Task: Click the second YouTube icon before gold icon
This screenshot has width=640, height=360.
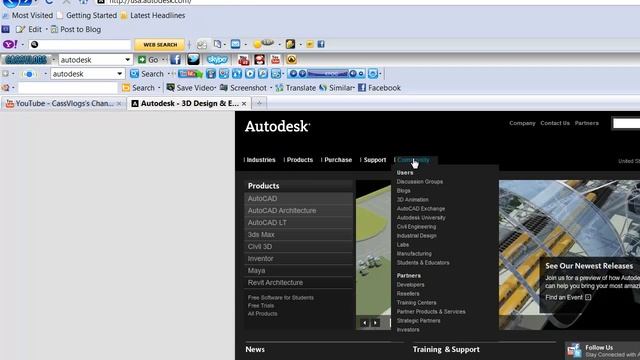Action: [x=276, y=60]
